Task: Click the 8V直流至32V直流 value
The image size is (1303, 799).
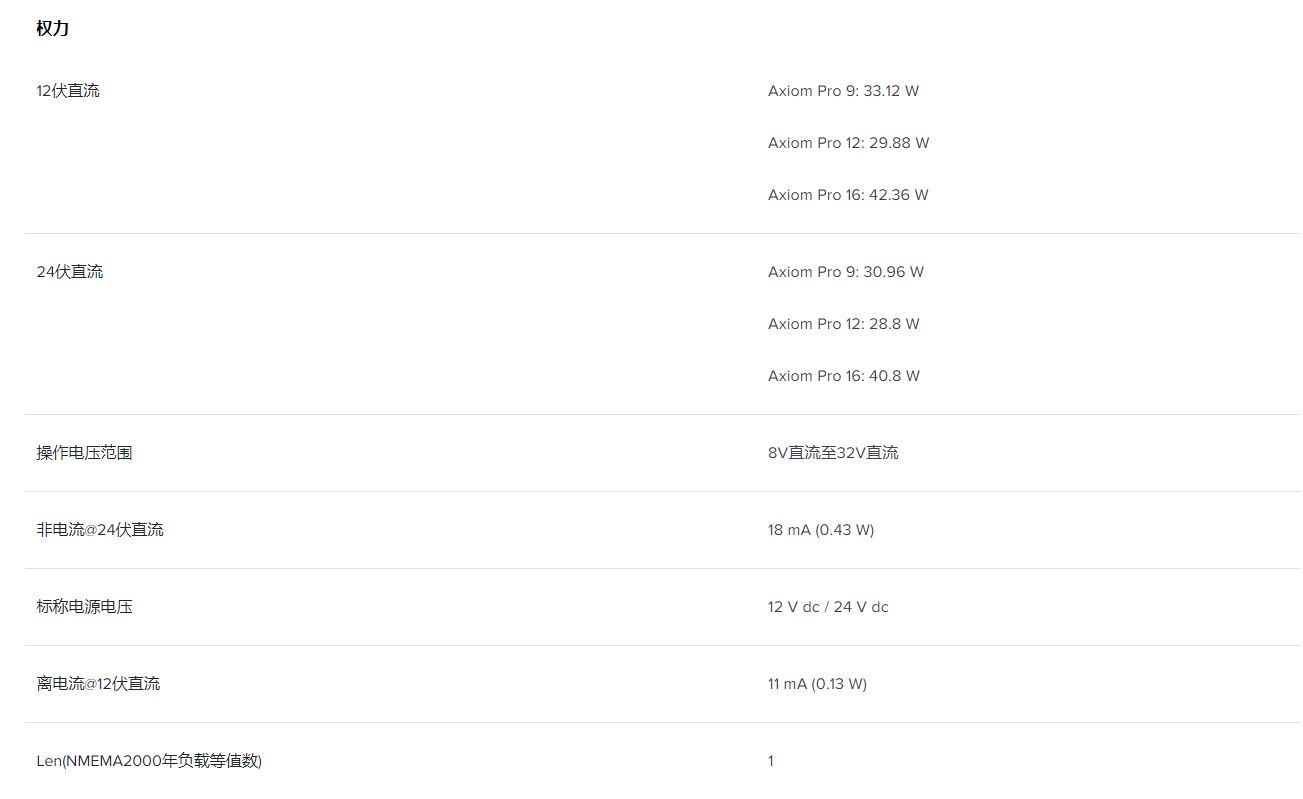Action: coord(833,453)
